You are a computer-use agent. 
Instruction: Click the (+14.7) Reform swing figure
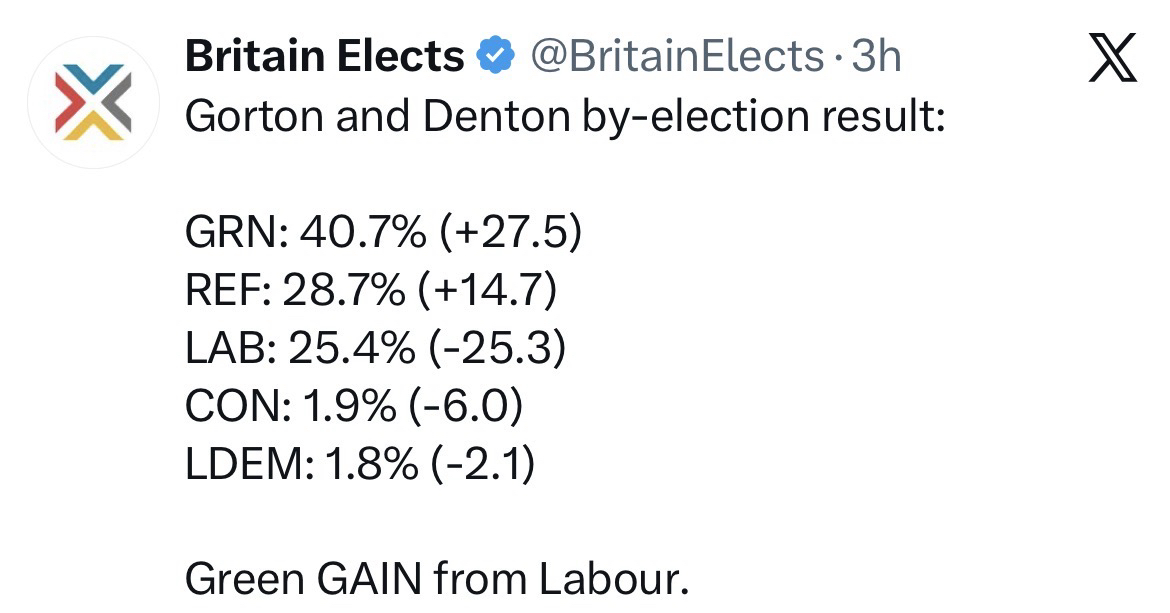pos(486,291)
